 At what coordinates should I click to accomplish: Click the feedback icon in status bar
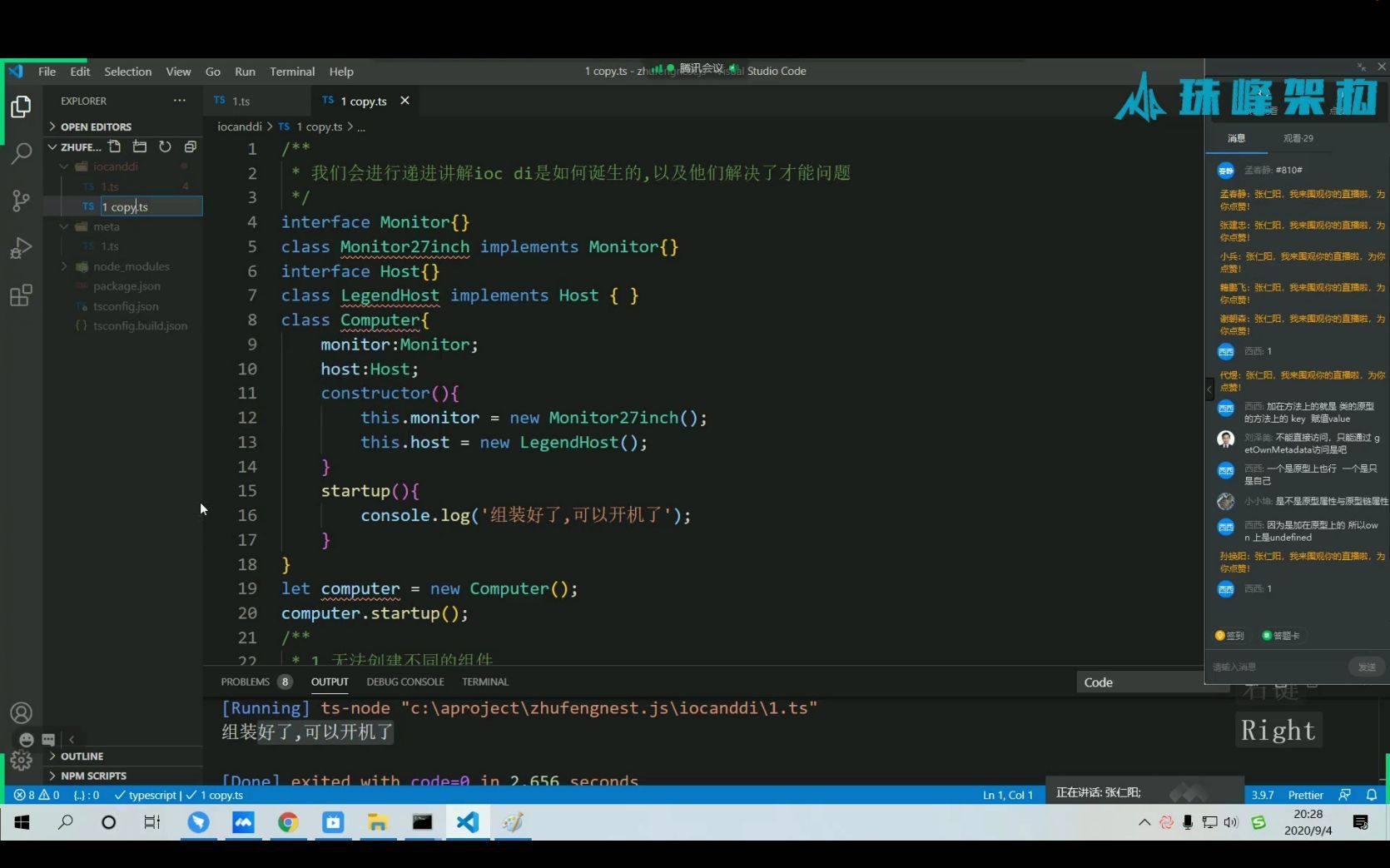coord(1344,795)
